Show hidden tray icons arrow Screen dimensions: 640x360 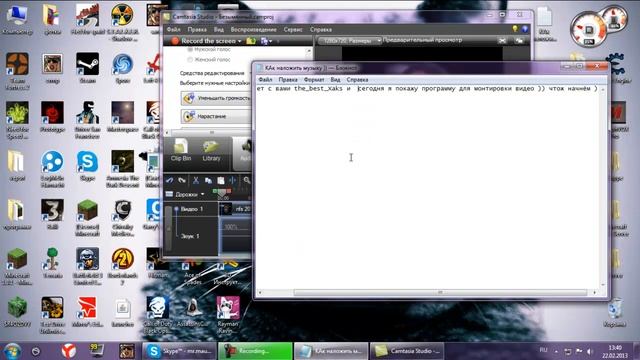(x=556, y=351)
